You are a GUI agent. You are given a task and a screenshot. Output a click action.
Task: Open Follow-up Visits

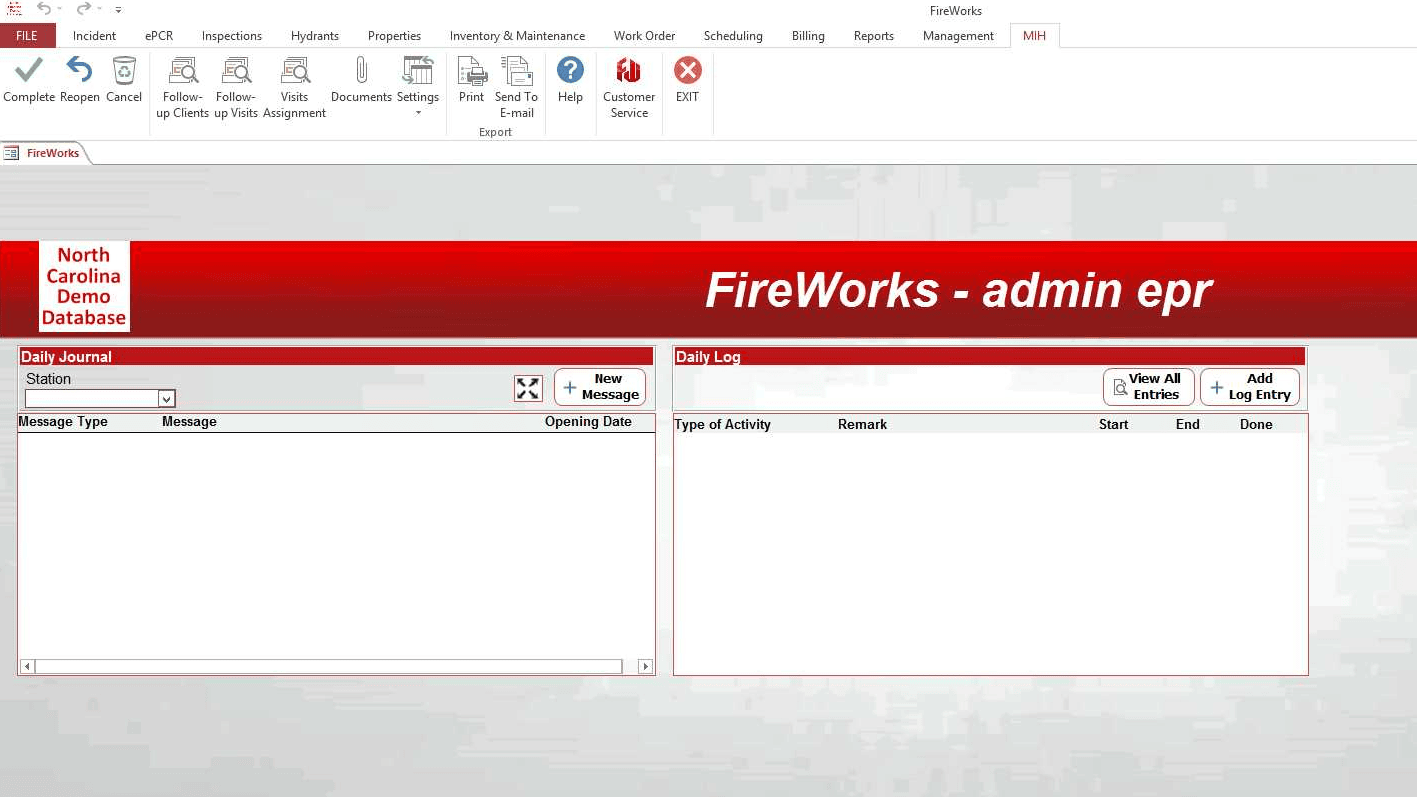(x=236, y=88)
